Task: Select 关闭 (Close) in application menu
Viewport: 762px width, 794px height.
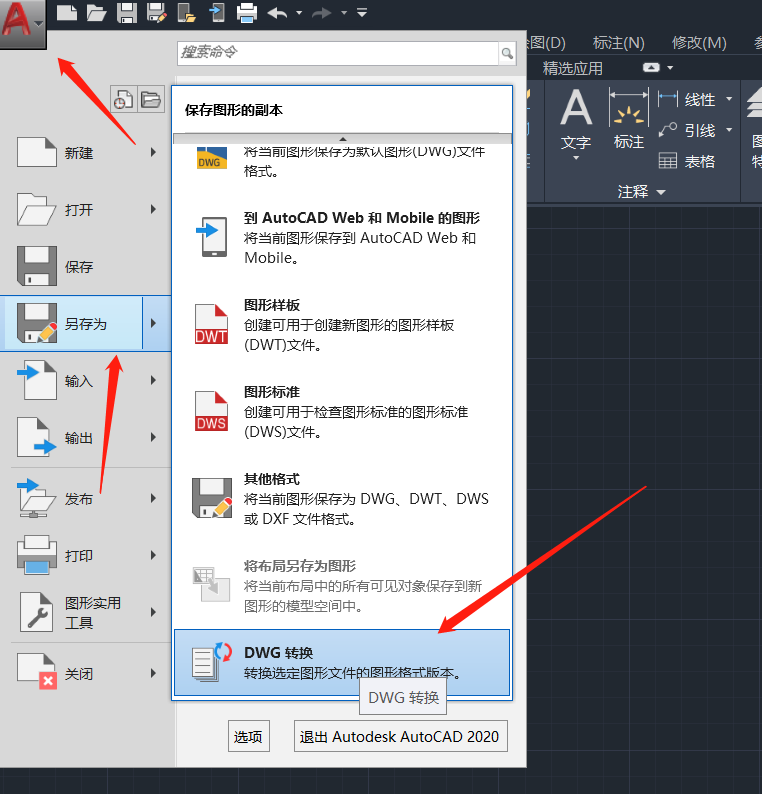Action: (86, 673)
